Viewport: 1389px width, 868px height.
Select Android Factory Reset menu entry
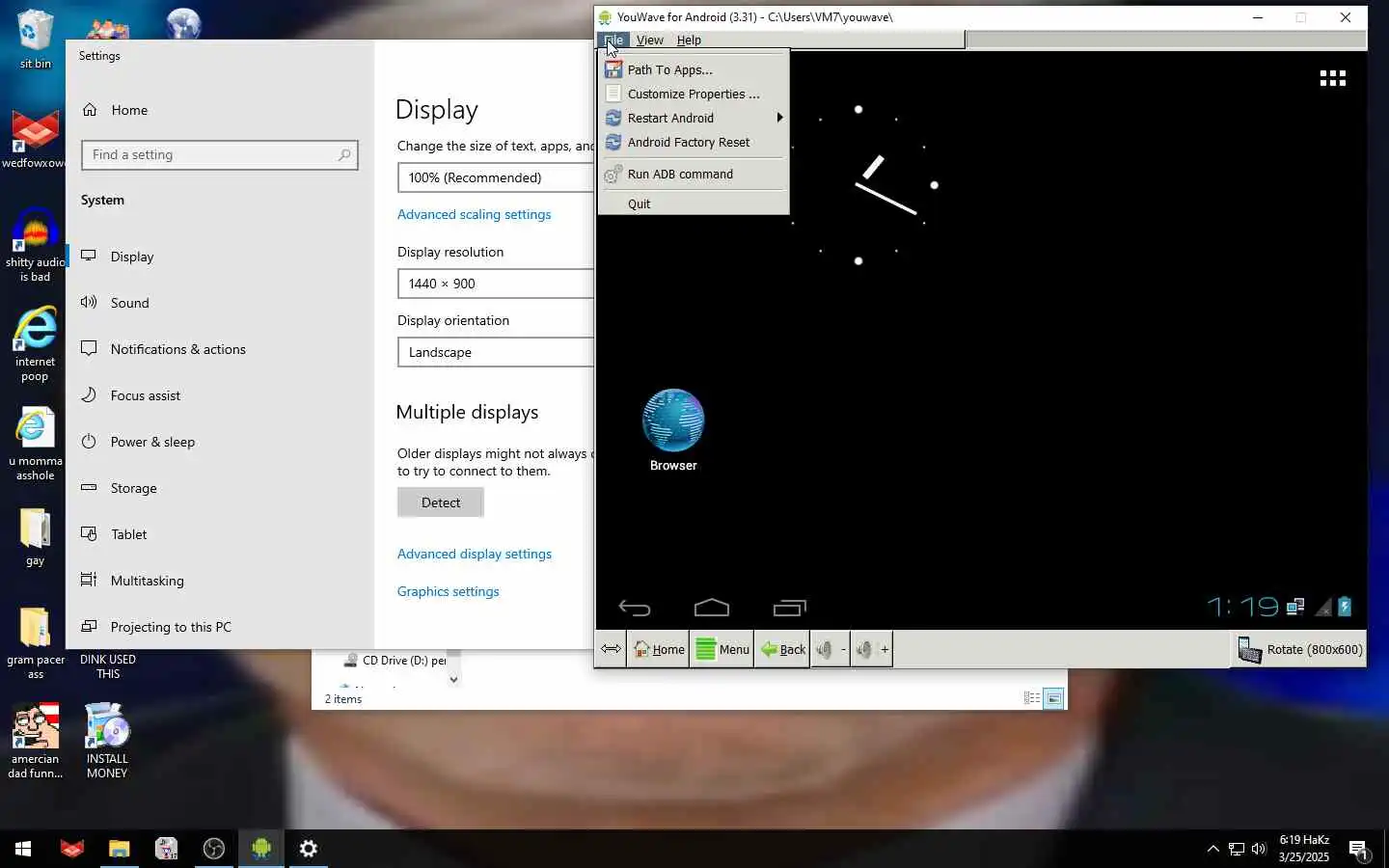pyautogui.click(x=694, y=142)
